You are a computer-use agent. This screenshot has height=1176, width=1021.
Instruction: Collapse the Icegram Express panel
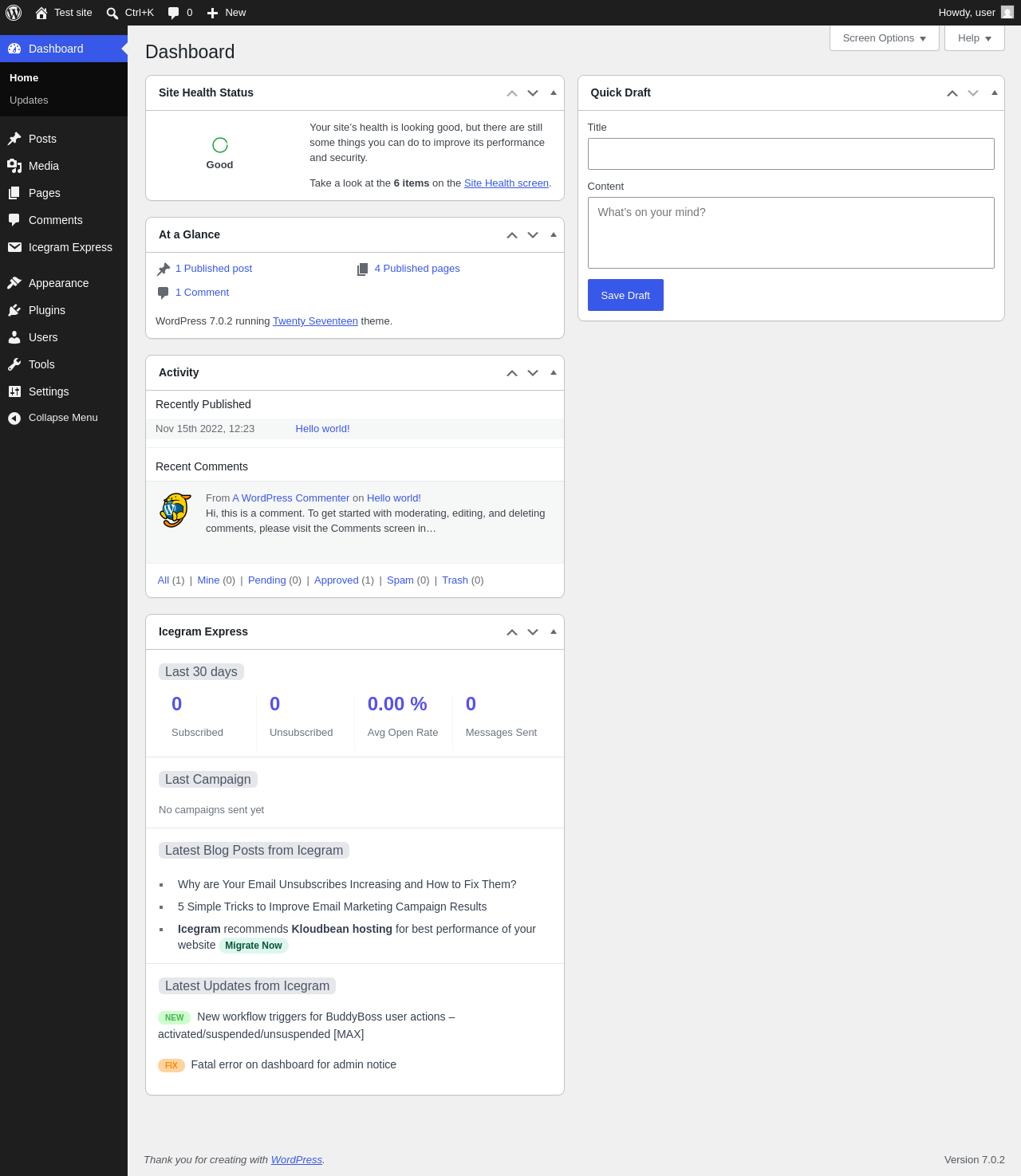pyautogui.click(x=554, y=632)
